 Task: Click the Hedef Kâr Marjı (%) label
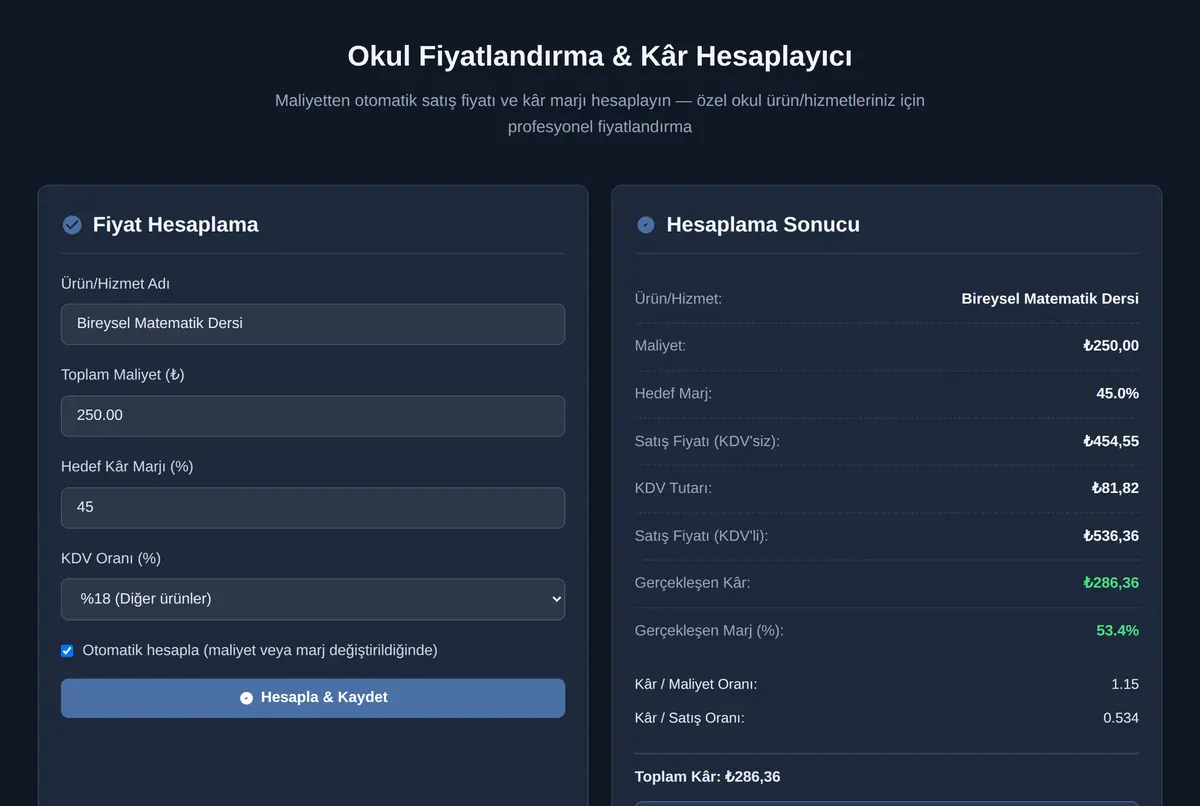tap(127, 467)
